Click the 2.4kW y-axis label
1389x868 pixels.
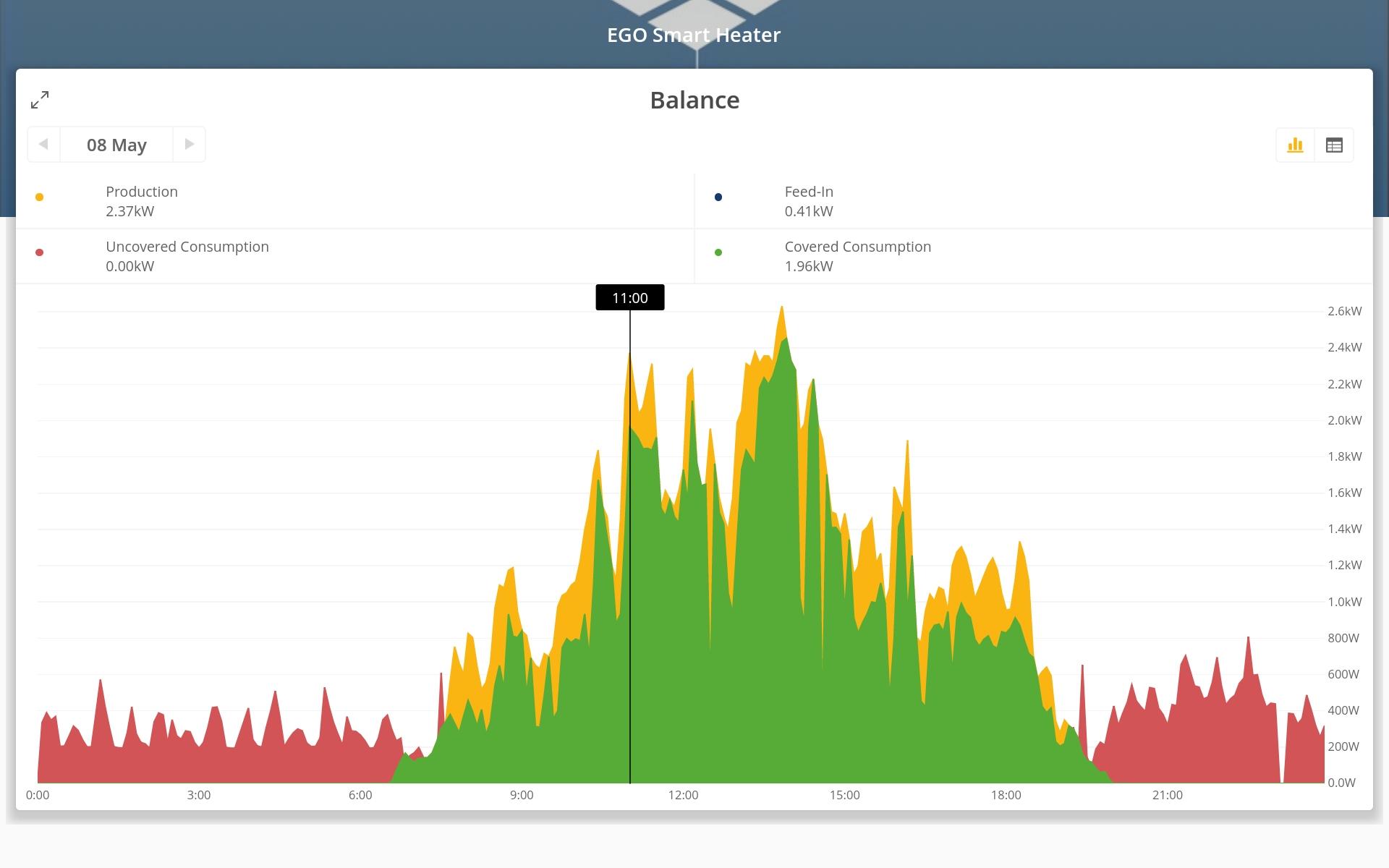(x=1344, y=347)
